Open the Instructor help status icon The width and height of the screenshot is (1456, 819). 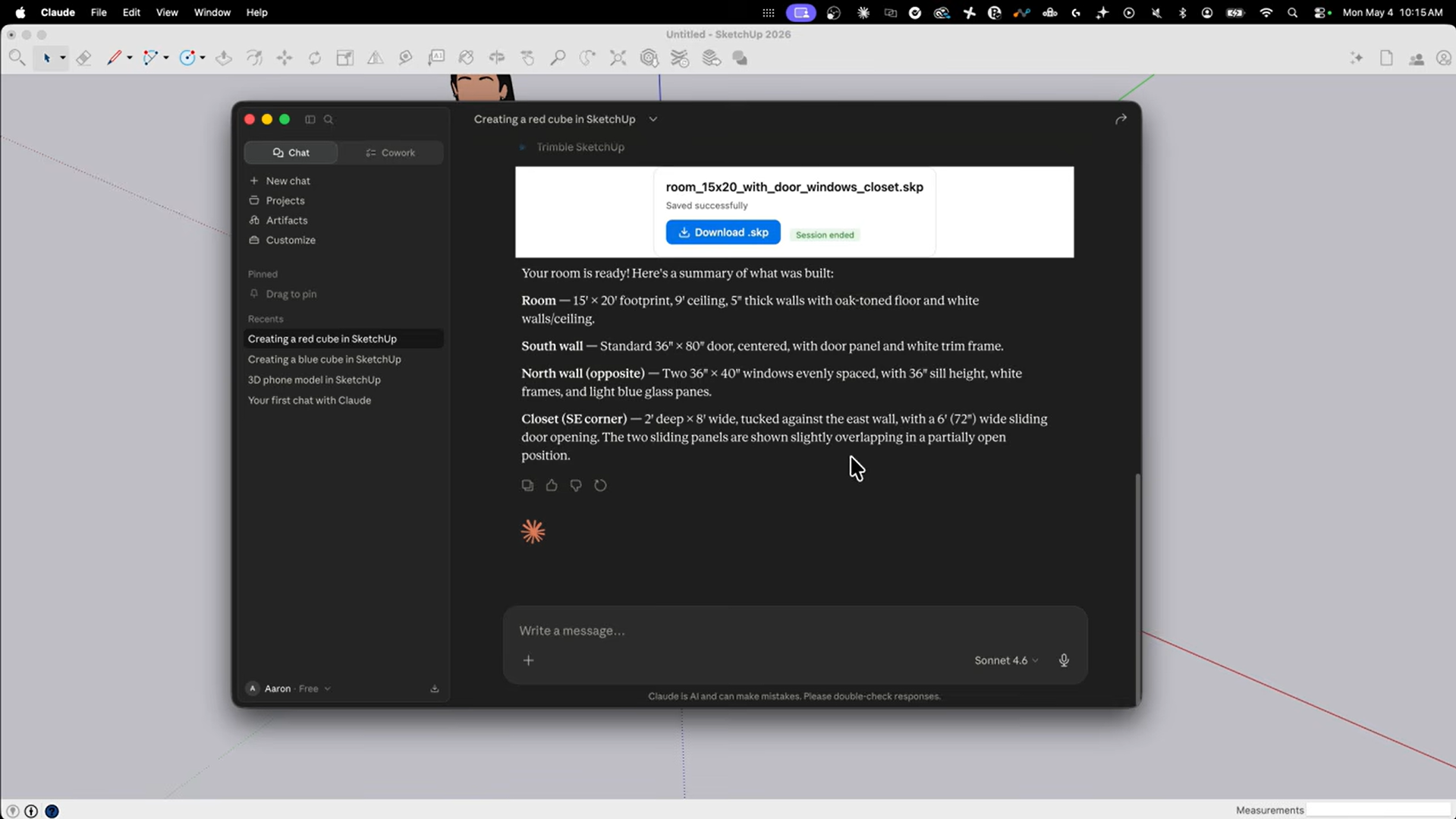click(x=52, y=811)
